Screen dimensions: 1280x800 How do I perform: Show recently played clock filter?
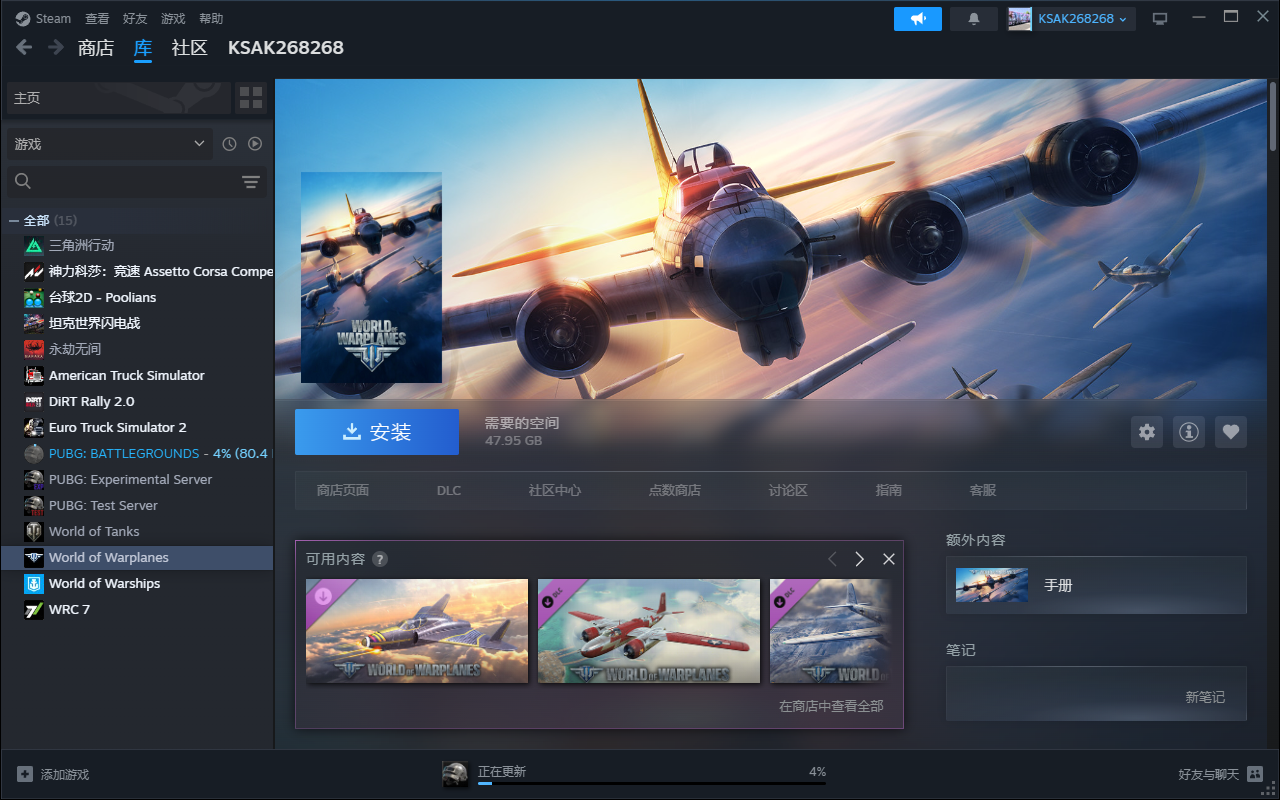click(x=229, y=144)
